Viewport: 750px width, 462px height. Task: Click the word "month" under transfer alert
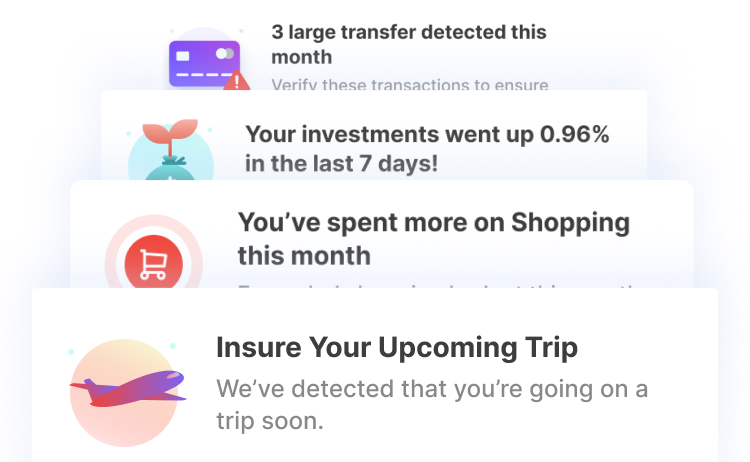click(302, 57)
